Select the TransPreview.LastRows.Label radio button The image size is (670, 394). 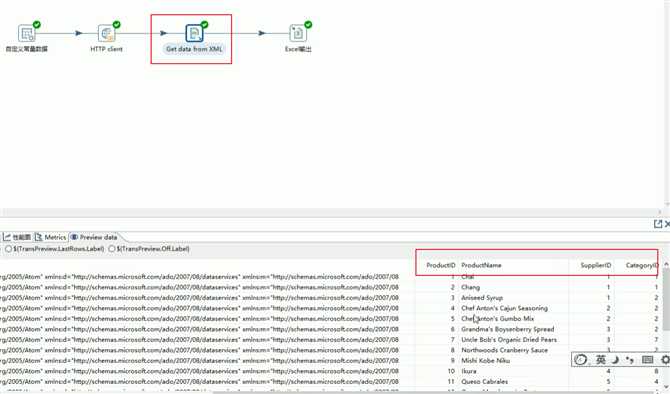[x=8, y=249]
